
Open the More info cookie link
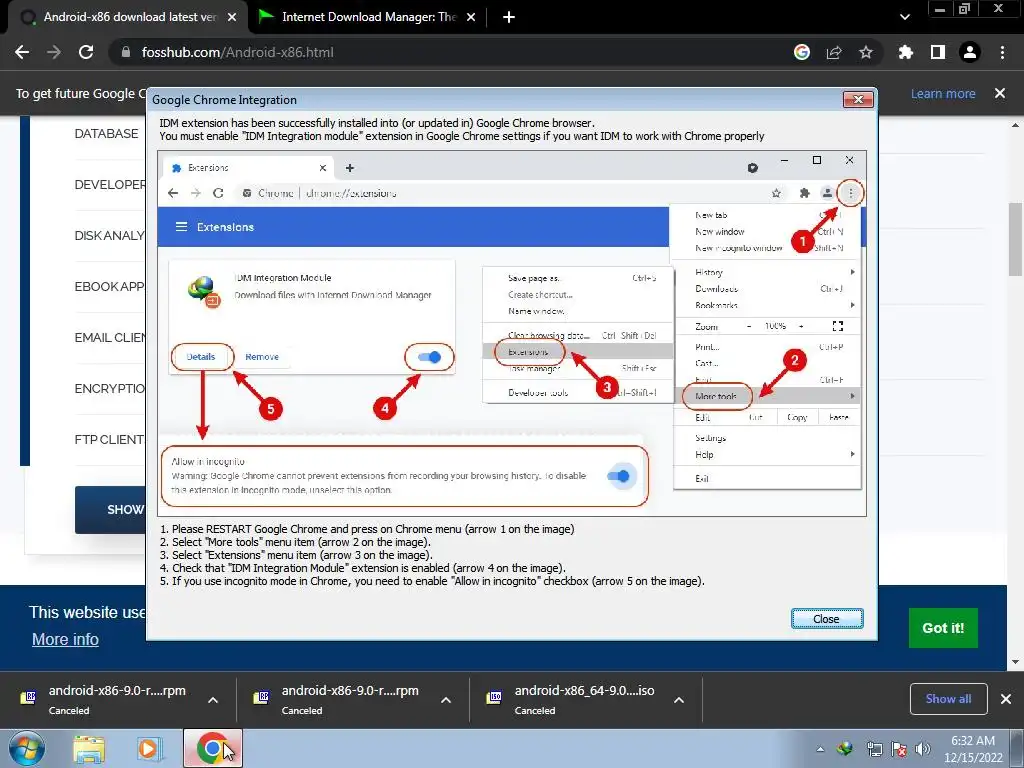pos(65,639)
